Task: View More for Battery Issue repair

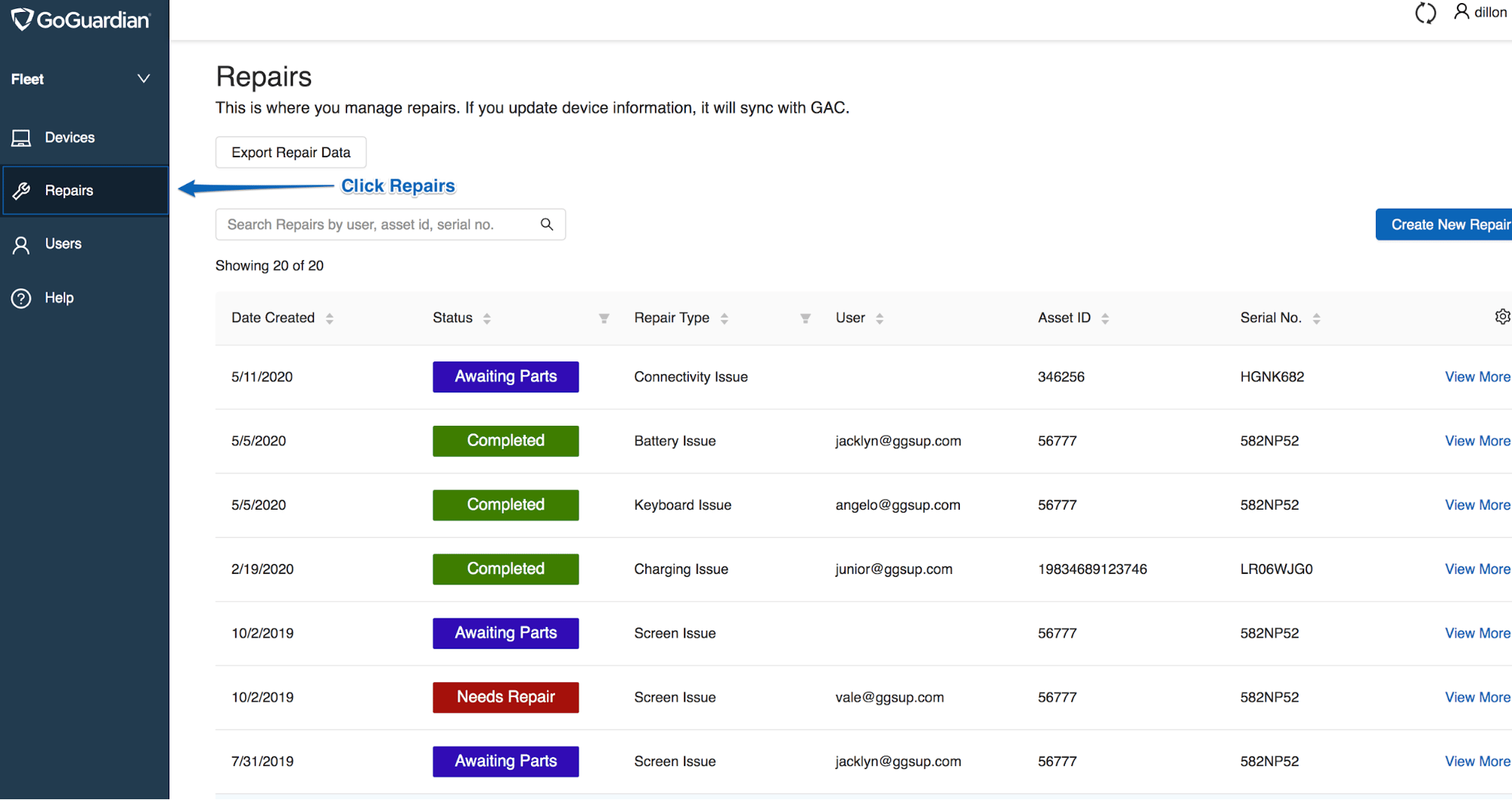Action: coord(1477,441)
